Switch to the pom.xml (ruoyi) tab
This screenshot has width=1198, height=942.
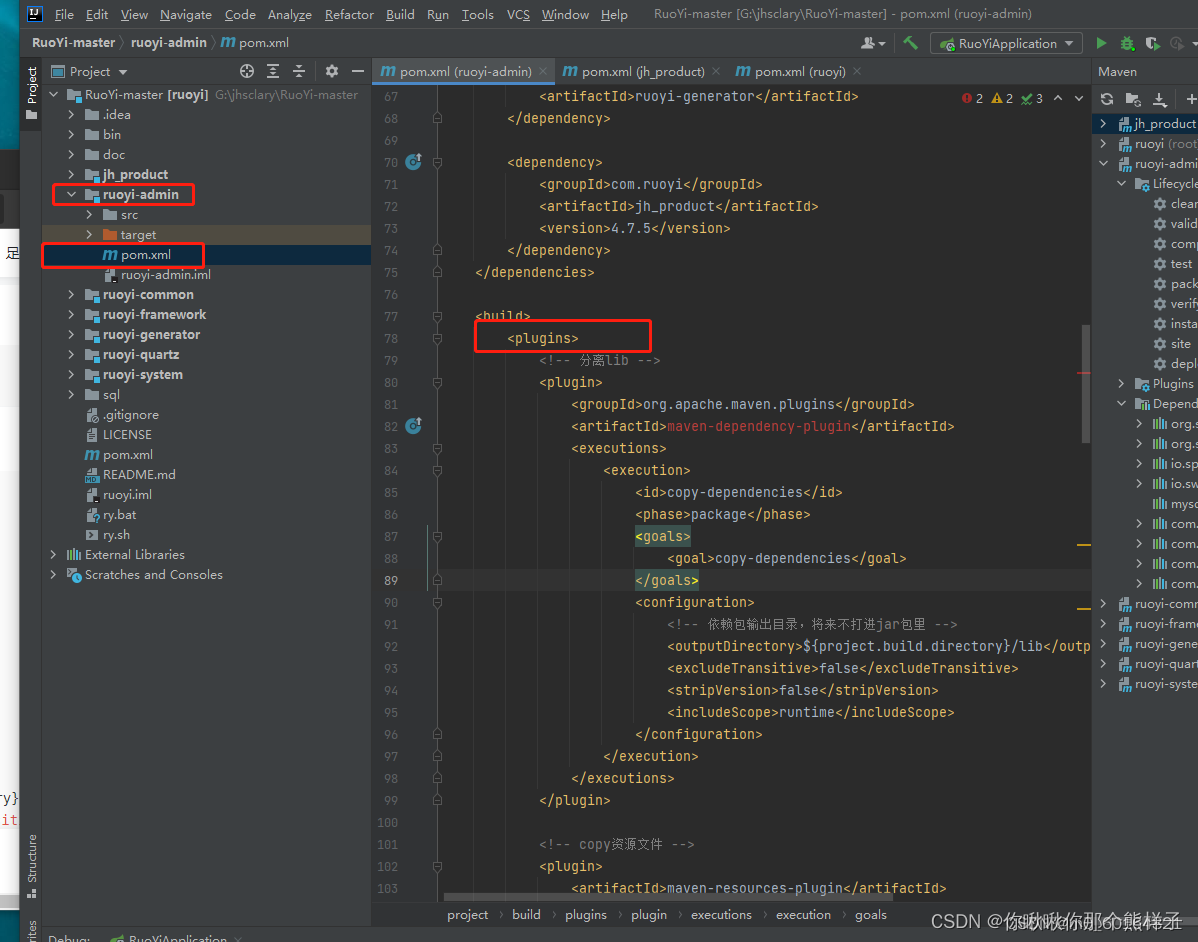798,71
